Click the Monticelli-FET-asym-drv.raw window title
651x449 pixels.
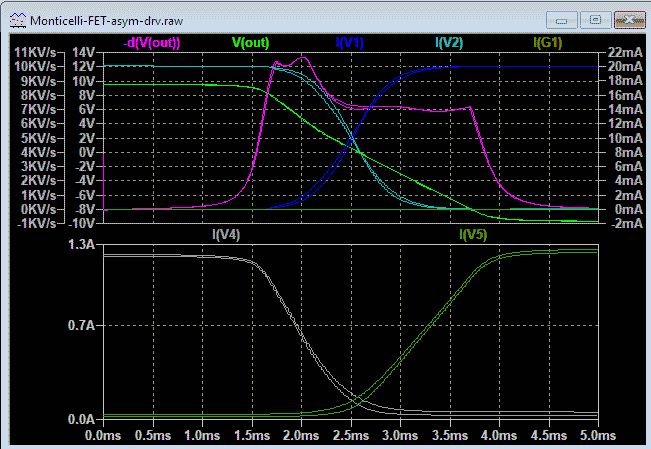[106, 21]
